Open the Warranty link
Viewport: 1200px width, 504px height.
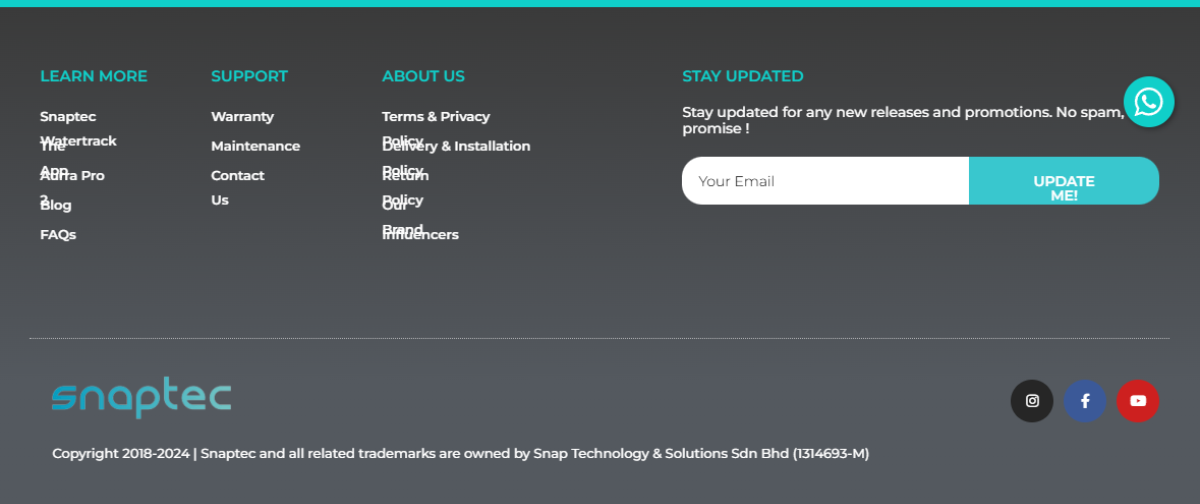[242, 117]
